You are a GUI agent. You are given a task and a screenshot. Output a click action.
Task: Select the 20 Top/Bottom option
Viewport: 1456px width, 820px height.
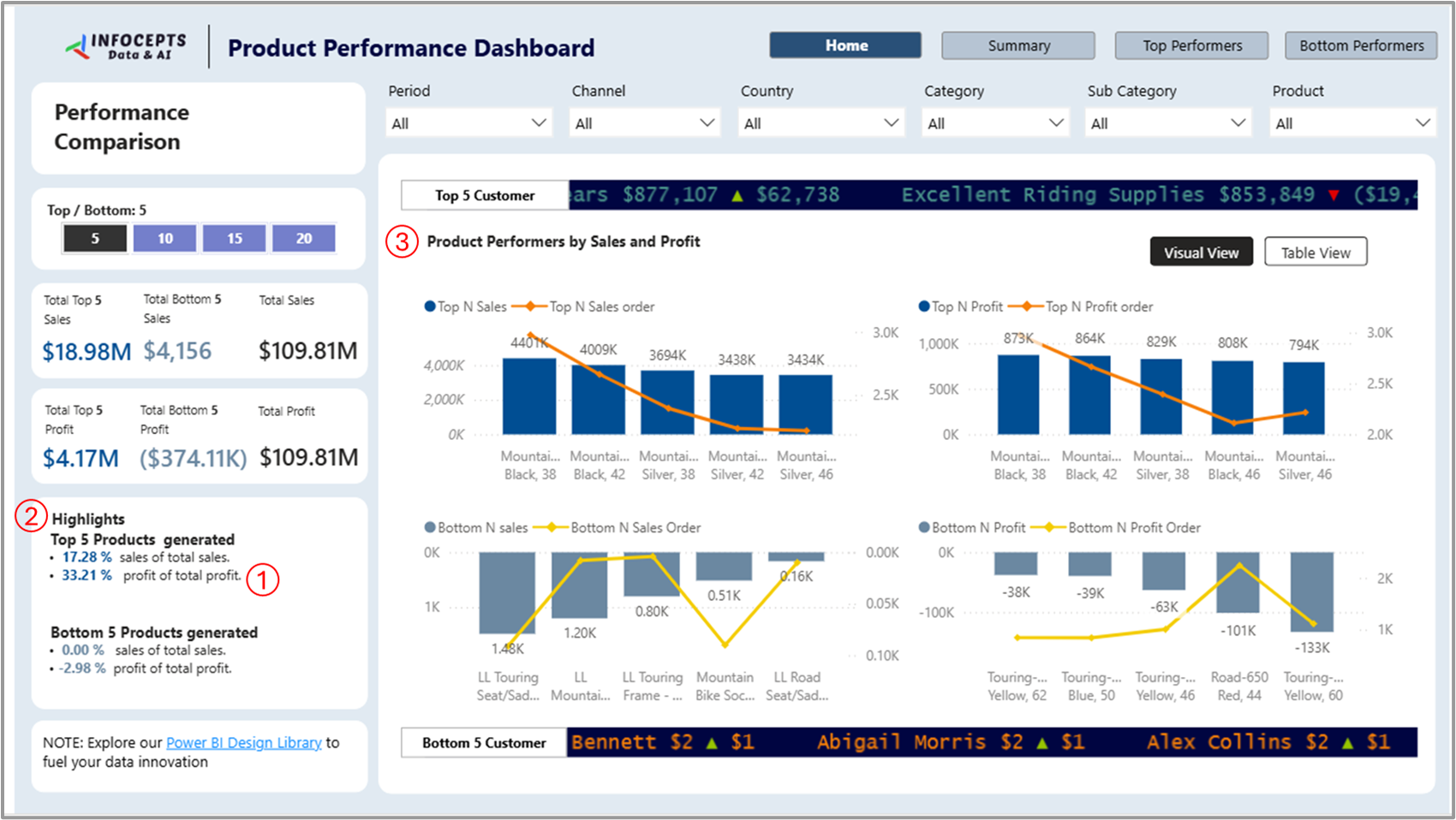pyautogui.click(x=303, y=238)
